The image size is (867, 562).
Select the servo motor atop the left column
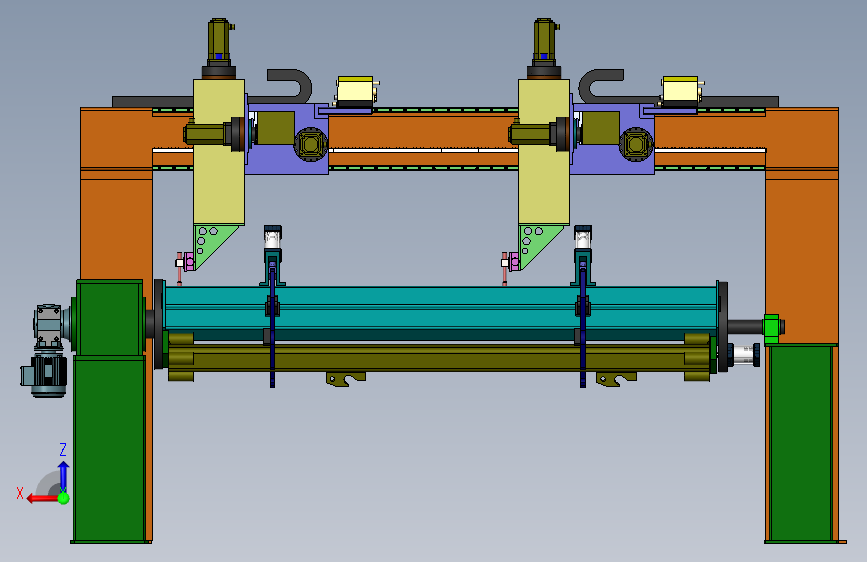(x=220, y=49)
